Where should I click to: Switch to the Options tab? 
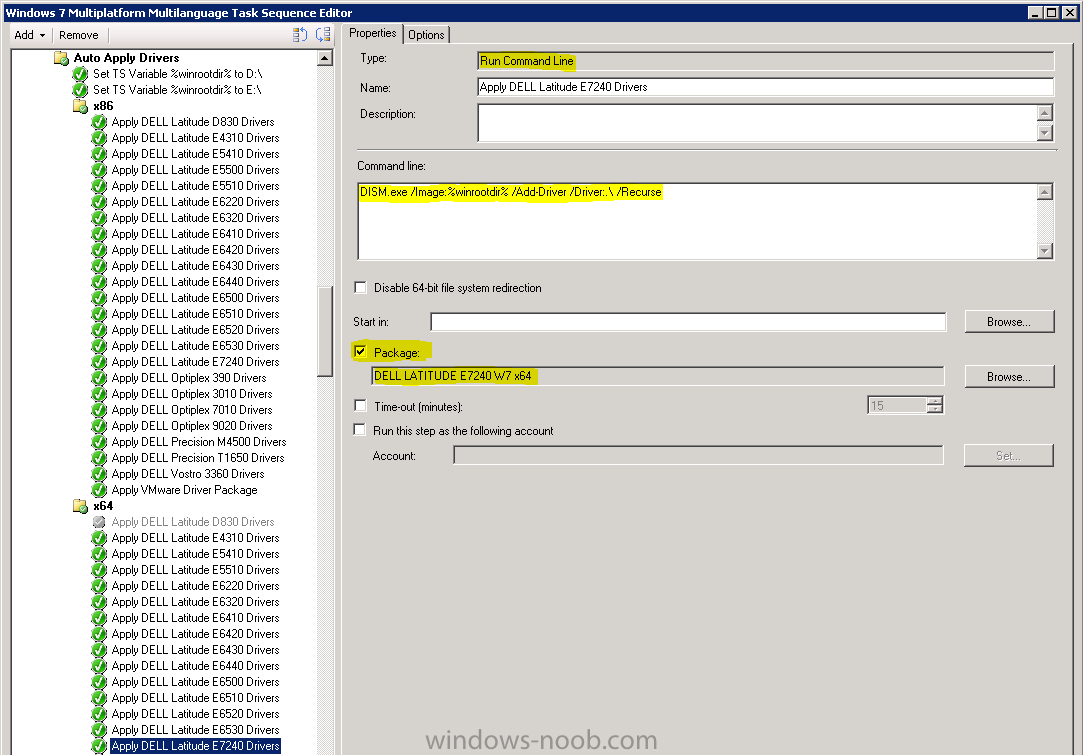click(426, 35)
